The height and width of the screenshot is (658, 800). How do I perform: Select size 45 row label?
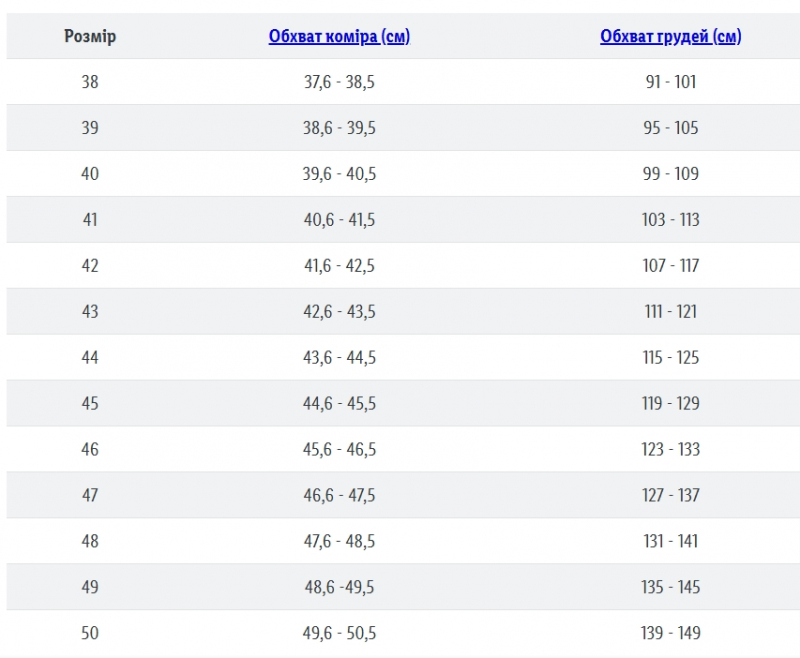90,403
